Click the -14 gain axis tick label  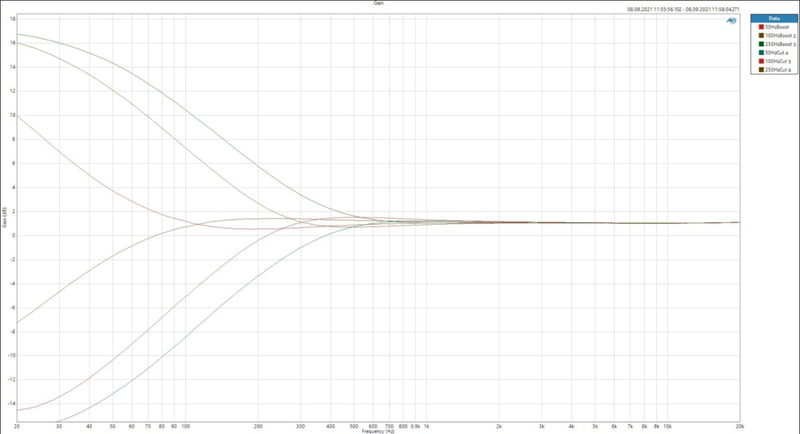(12, 404)
